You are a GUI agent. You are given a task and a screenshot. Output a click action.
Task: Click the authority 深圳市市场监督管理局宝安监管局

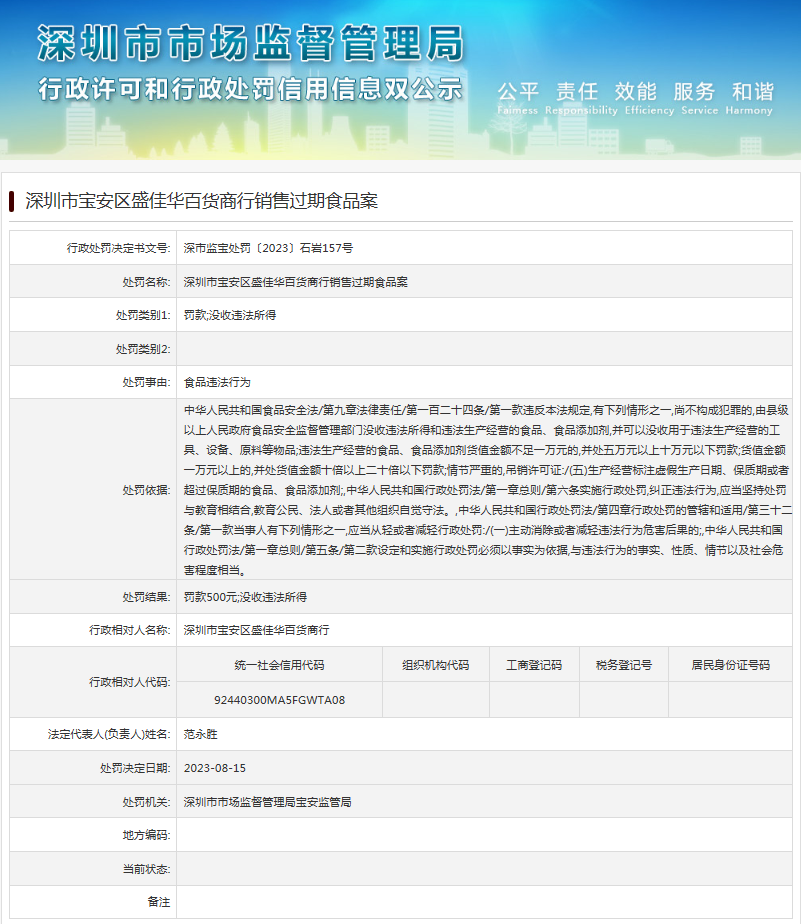coord(267,802)
